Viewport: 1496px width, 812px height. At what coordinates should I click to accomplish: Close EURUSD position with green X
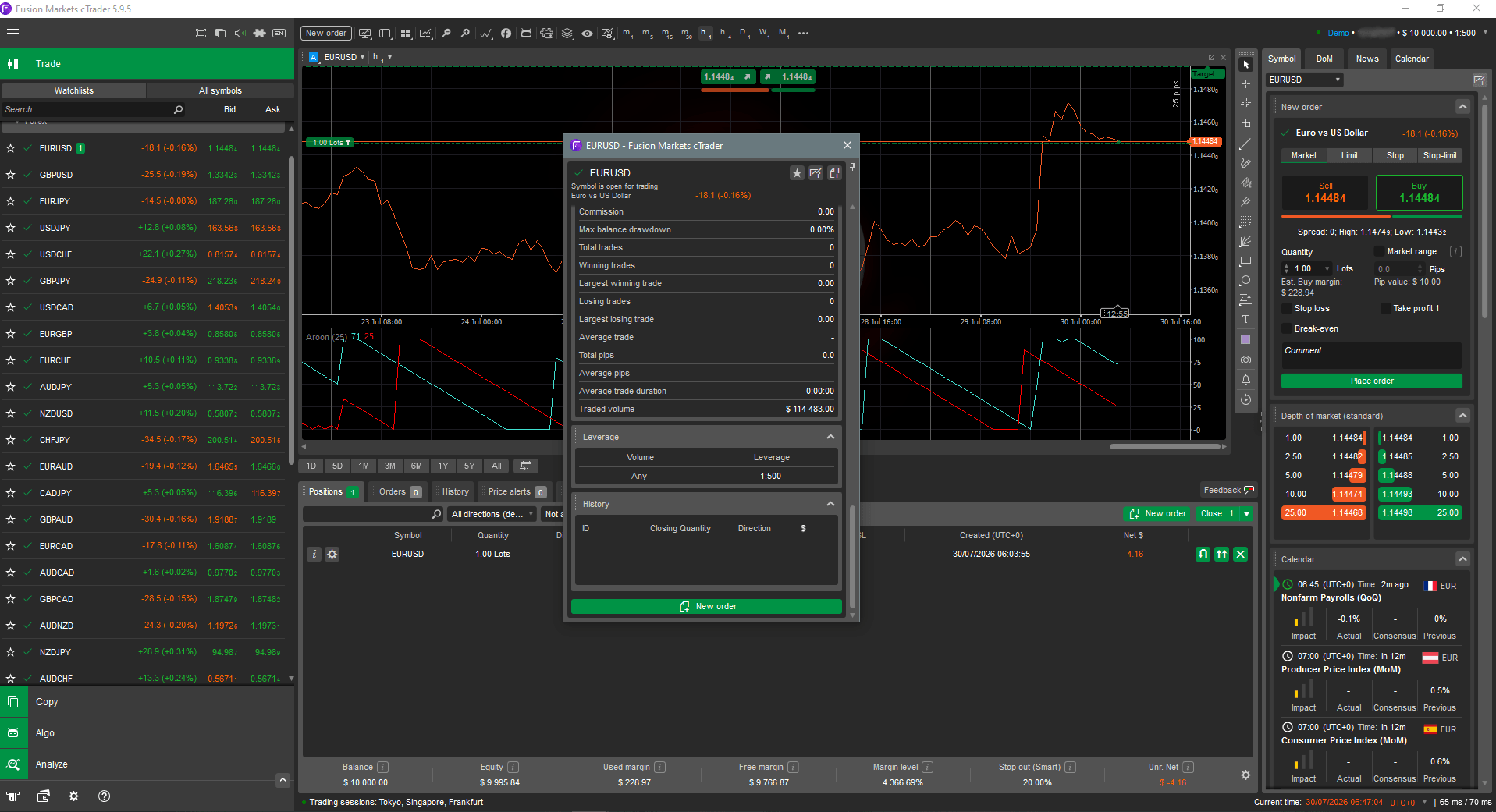[x=1241, y=554]
